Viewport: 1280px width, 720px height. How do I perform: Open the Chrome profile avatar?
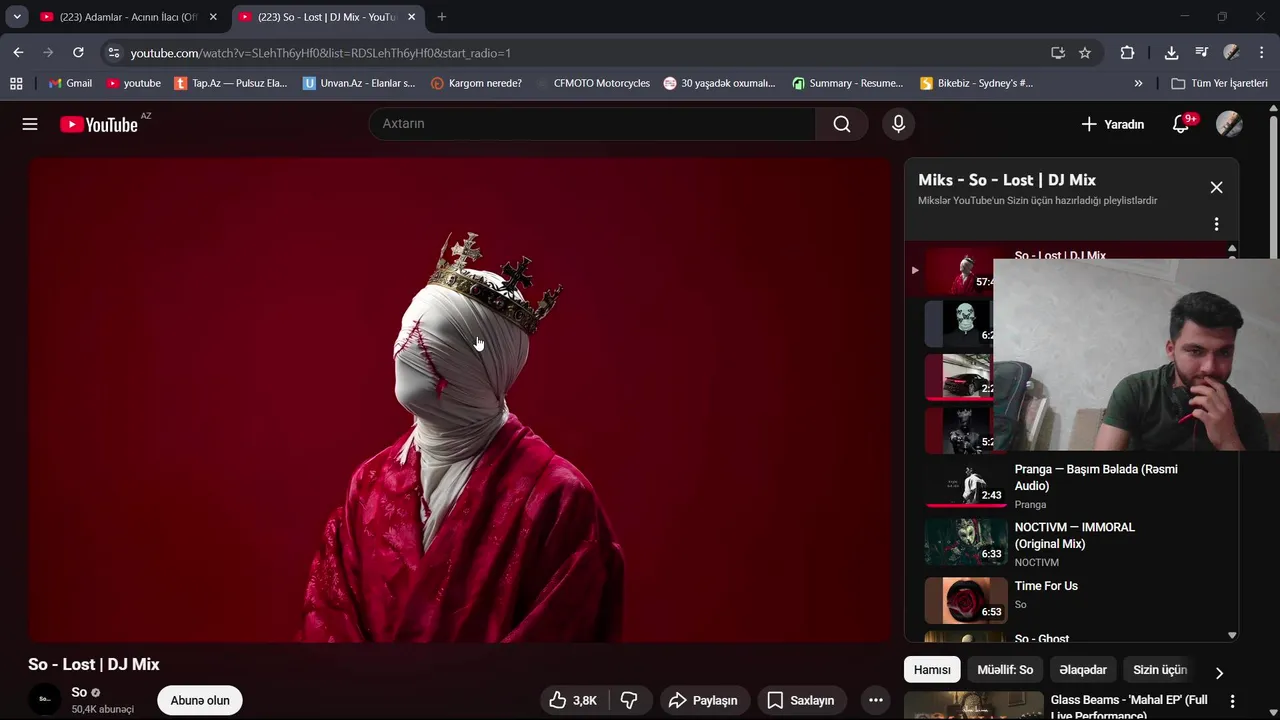pyautogui.click(x=1232, y=53)
